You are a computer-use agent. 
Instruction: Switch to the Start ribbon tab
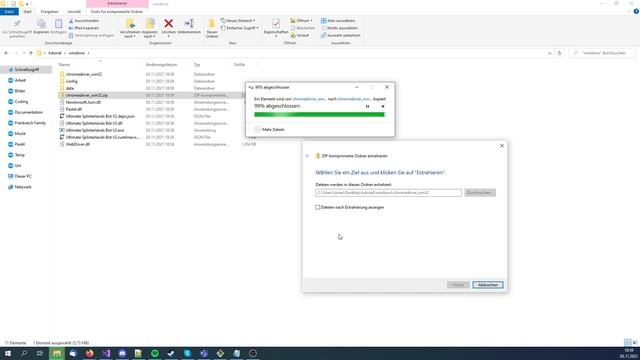point(27,12)
